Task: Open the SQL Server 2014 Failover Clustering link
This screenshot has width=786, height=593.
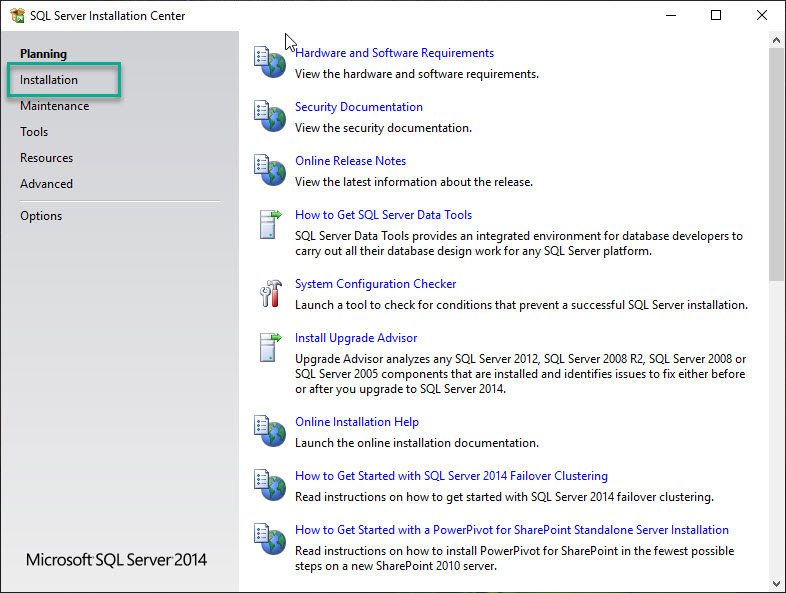Action: click(x=451, y=476)
